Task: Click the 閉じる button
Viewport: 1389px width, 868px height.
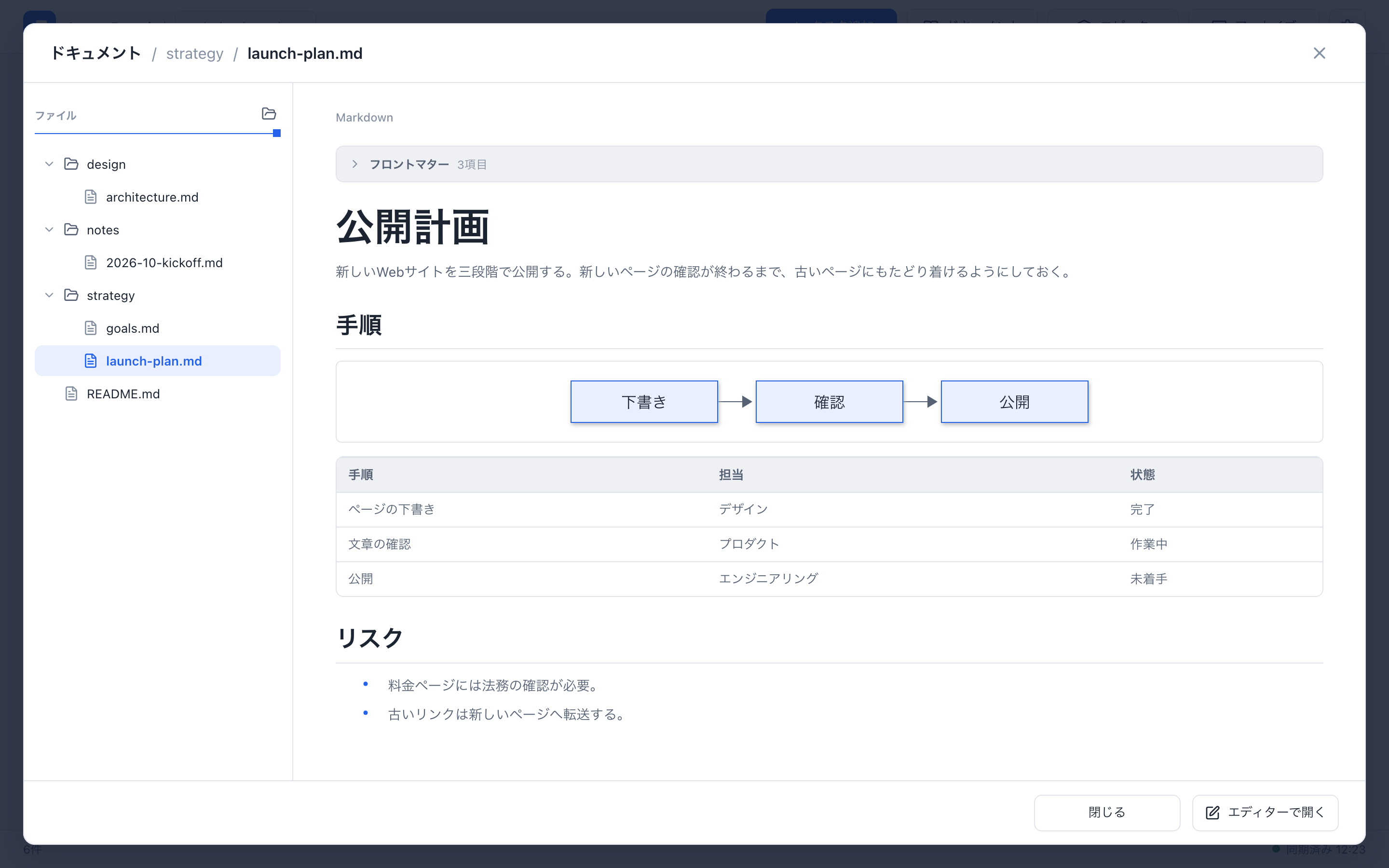Action: [x=1106, y=813]
